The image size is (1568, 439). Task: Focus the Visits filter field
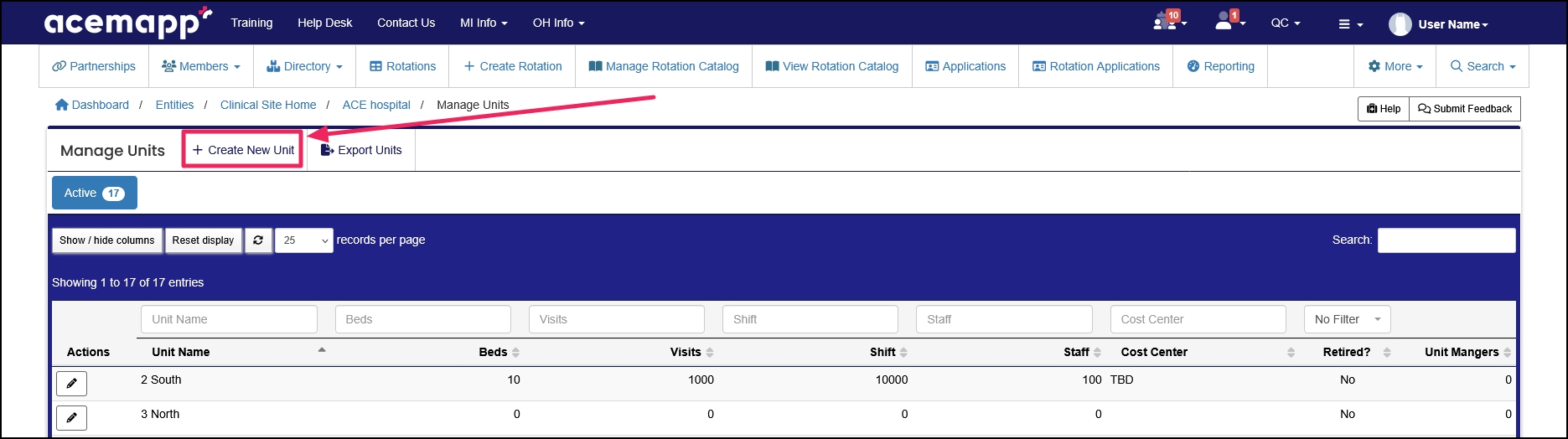tap(617, 319)
